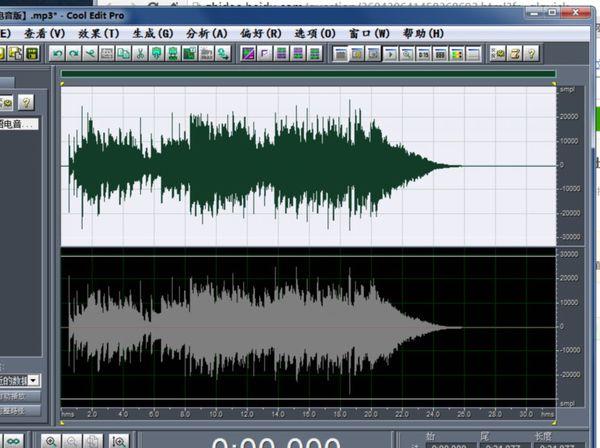Click the purple envelope corner icon
This screenshot has width=600, height=448.
pos(264,54)
